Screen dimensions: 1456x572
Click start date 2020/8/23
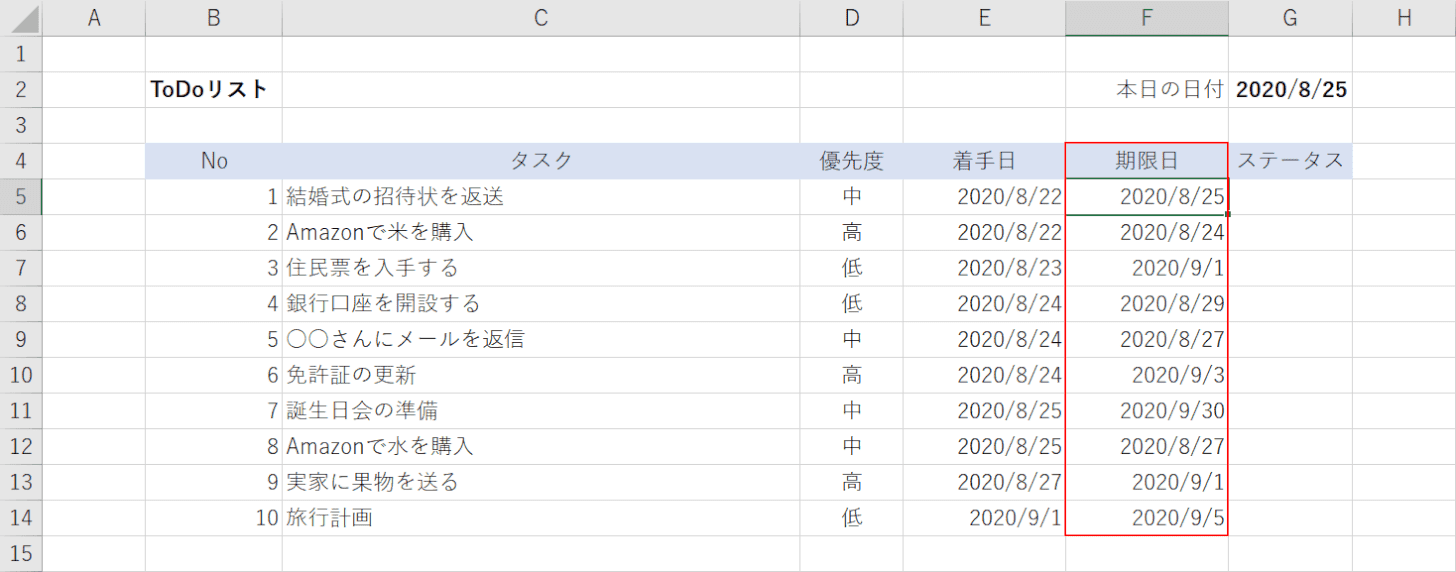(985, 268)
